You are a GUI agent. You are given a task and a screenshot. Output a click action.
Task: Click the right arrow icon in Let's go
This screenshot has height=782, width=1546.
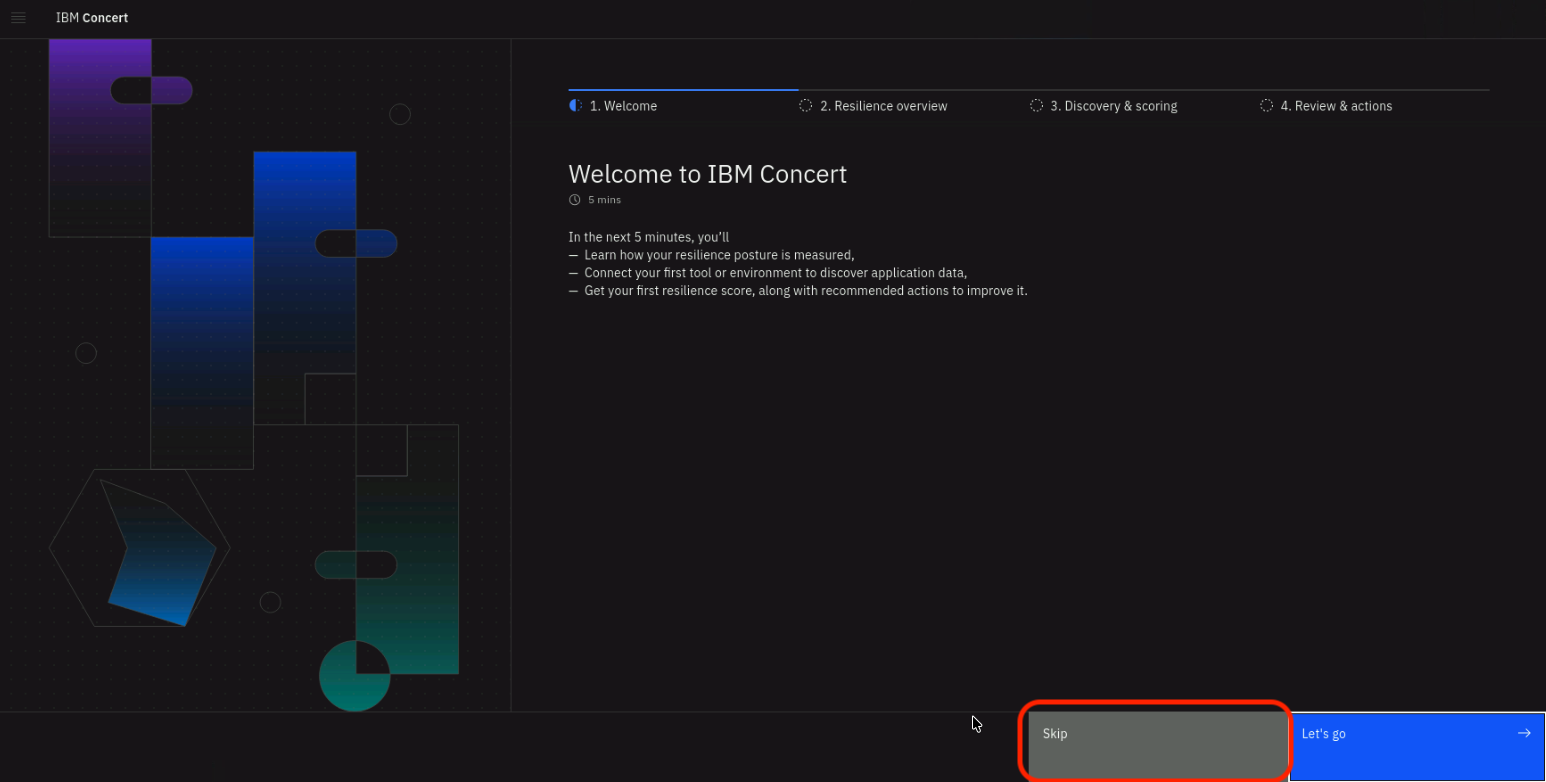(x=1524, y=733)
